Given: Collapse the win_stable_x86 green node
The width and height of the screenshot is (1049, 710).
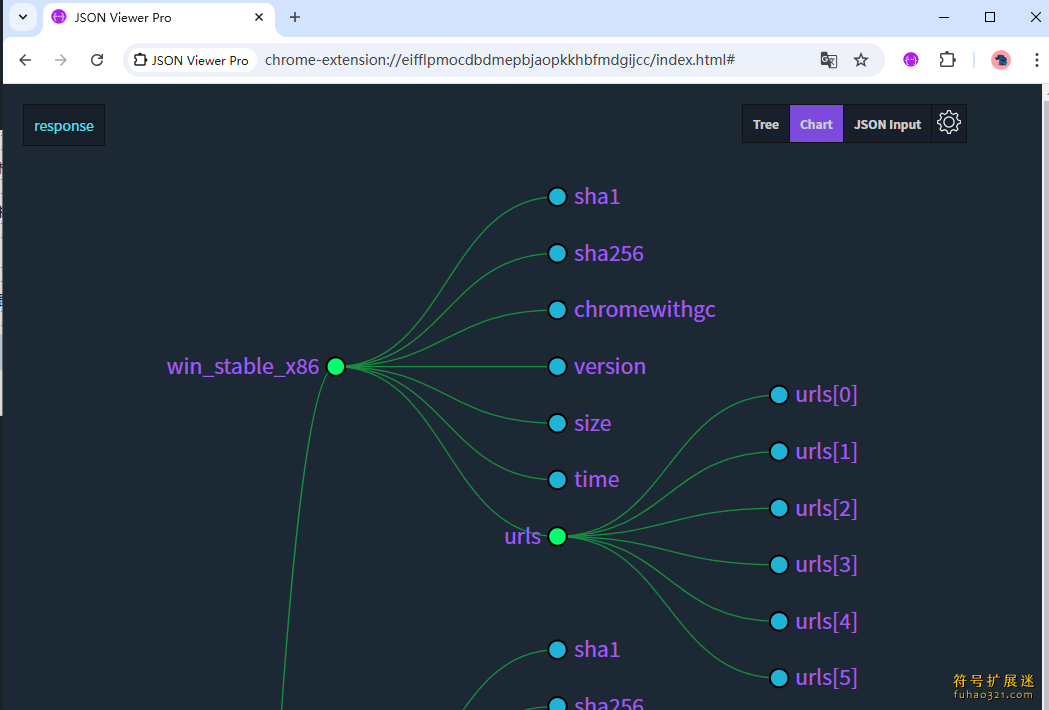Looking at the screenshot, I should (336, 367).
